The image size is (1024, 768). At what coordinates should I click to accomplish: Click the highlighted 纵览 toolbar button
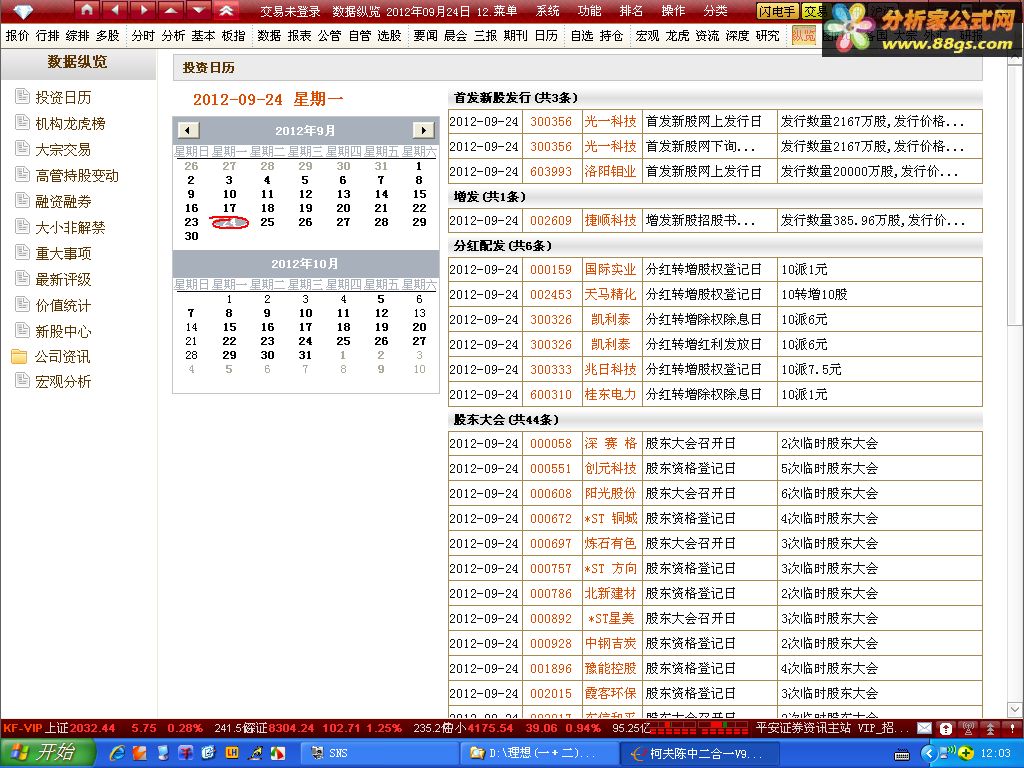click(804, 35)
